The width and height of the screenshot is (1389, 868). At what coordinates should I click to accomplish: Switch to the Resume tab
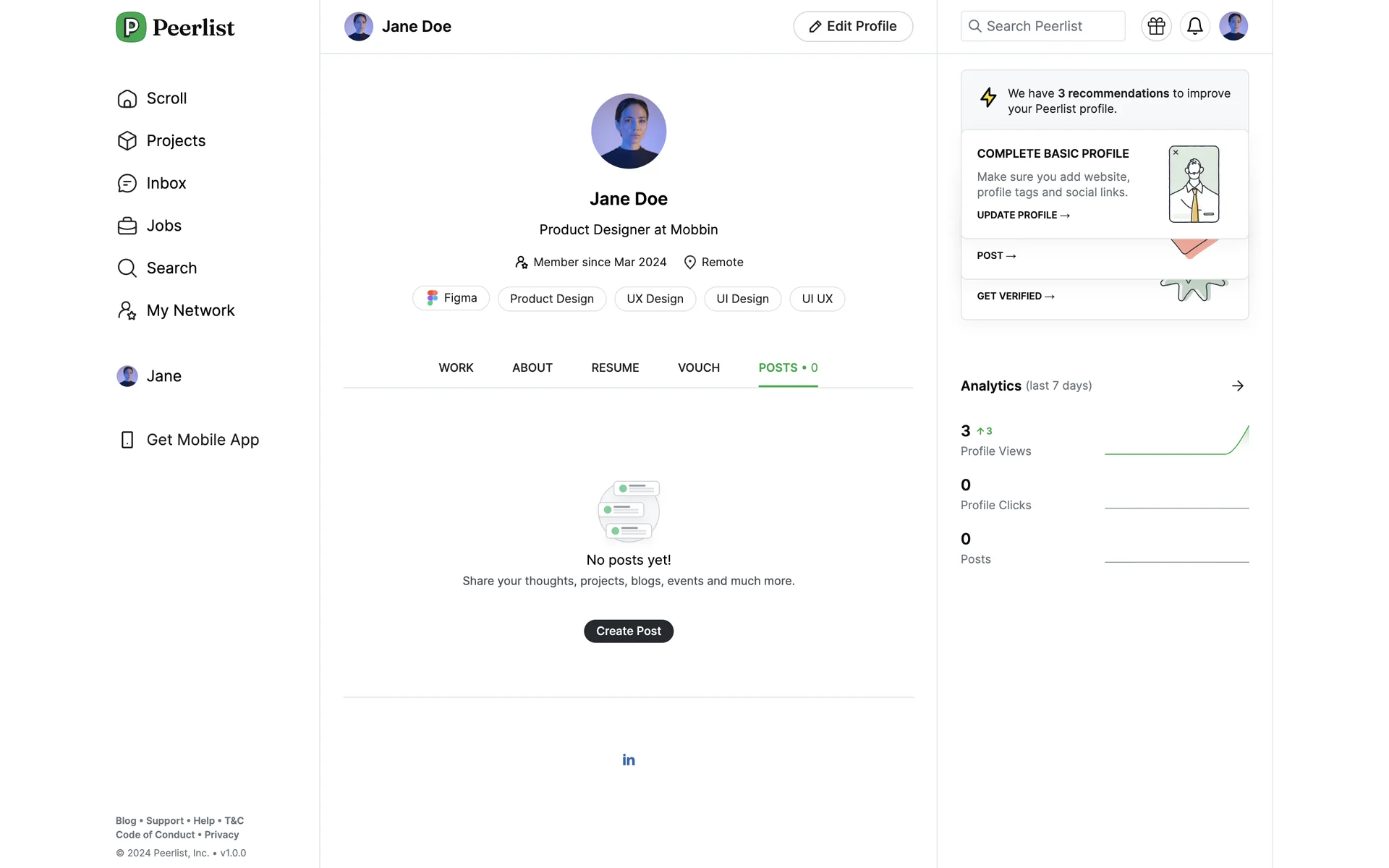615,367
